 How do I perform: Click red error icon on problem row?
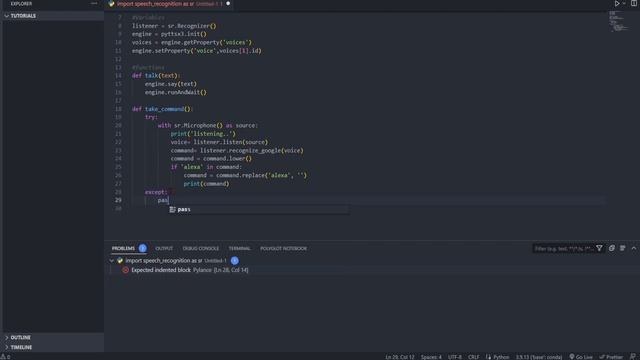pos(125,270)
